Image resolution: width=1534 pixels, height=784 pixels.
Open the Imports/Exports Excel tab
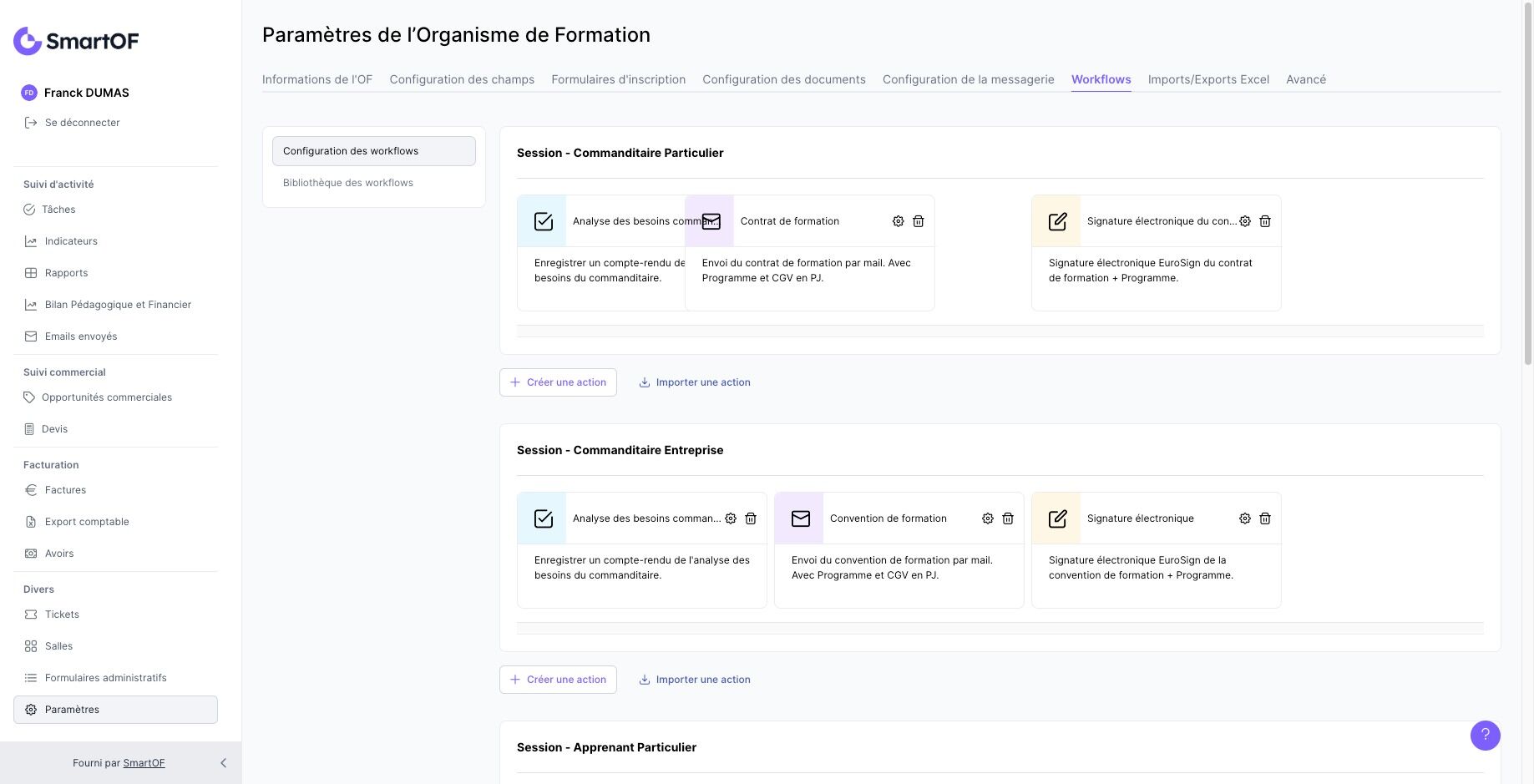tap(1207, 79)
